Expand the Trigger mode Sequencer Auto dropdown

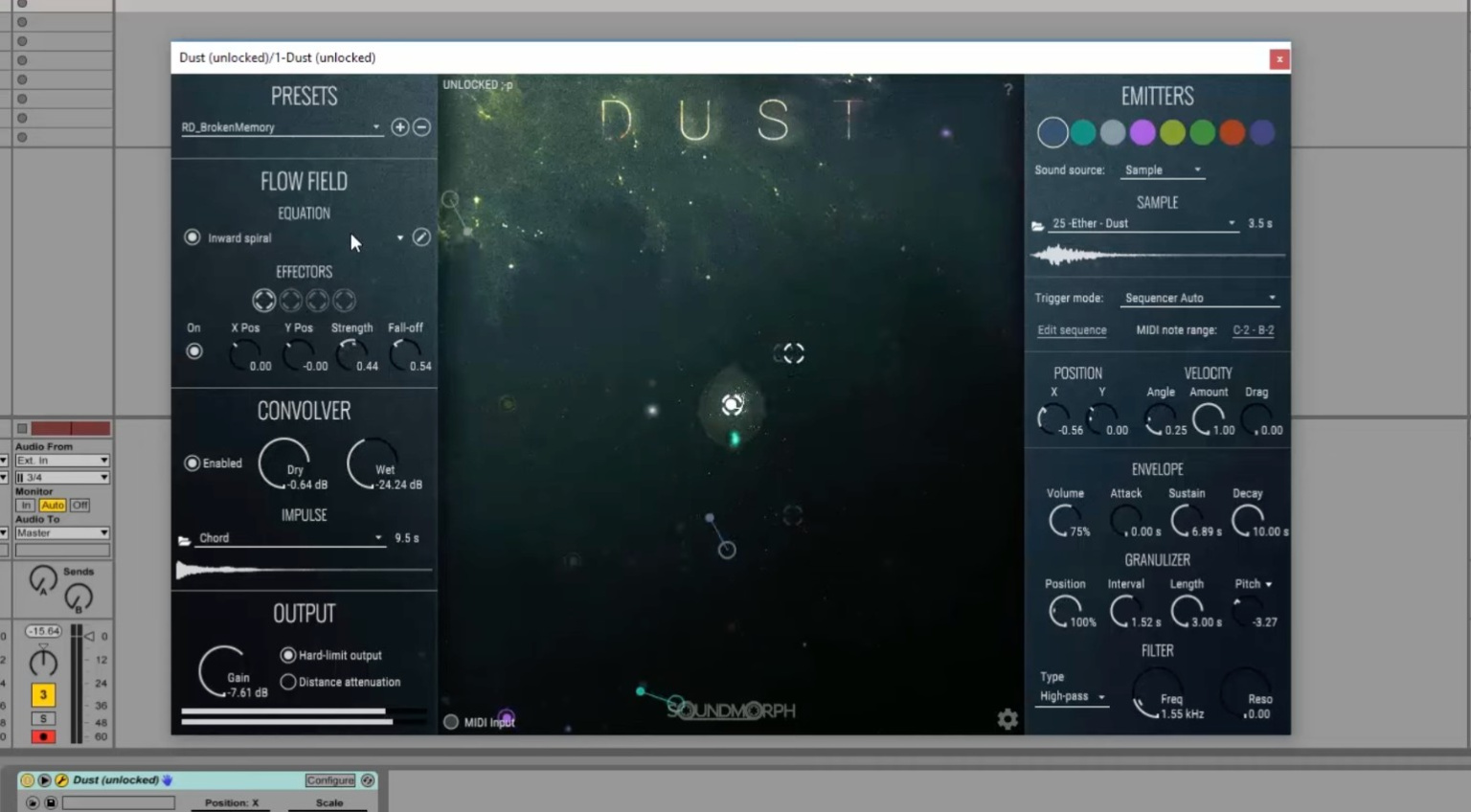pos(1199,298)
